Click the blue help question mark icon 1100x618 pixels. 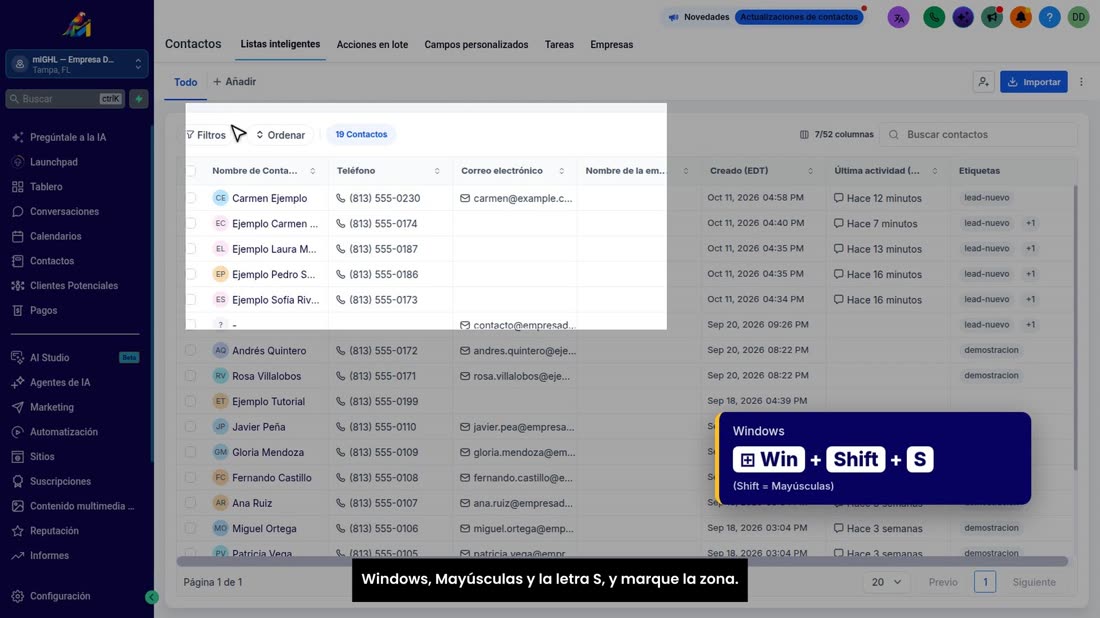click(1049, 18)
